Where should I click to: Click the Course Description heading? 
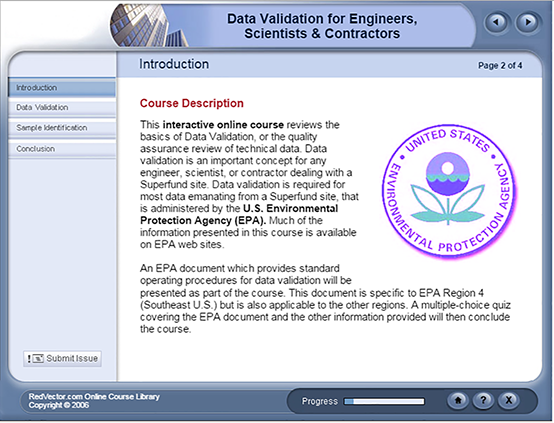[x=191, y=103]
